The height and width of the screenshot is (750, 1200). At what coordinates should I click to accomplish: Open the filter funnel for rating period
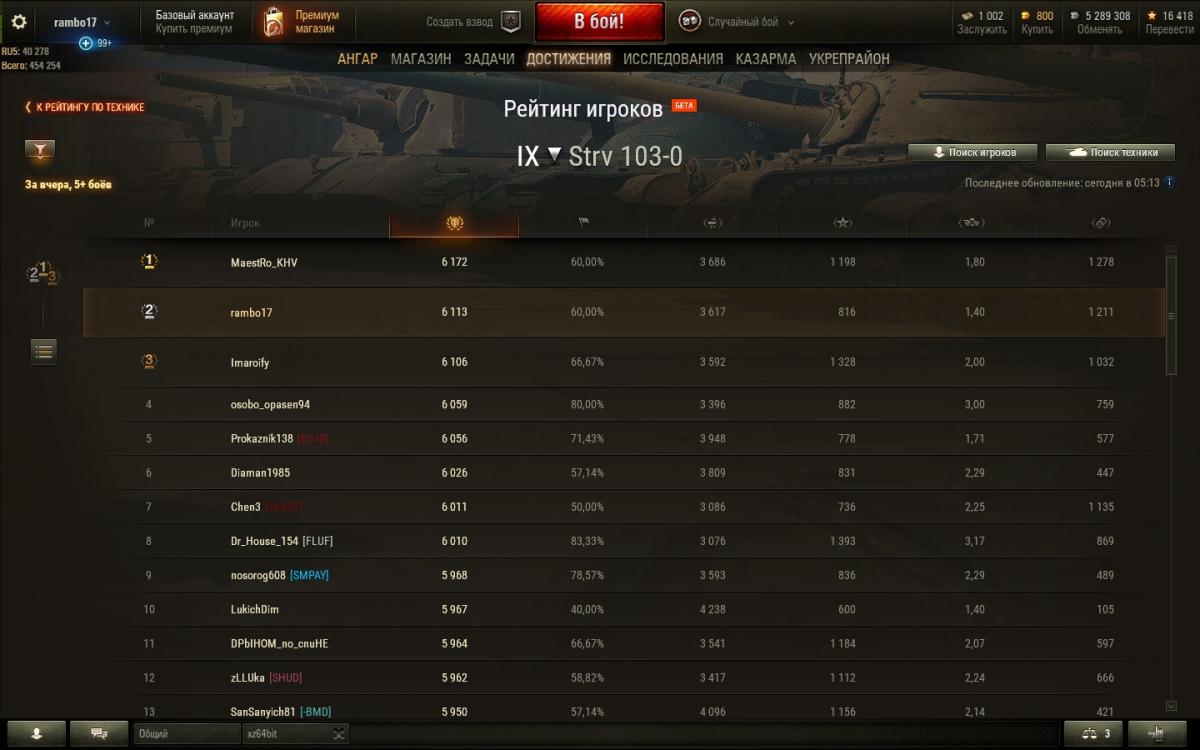[x=40, y=151]
